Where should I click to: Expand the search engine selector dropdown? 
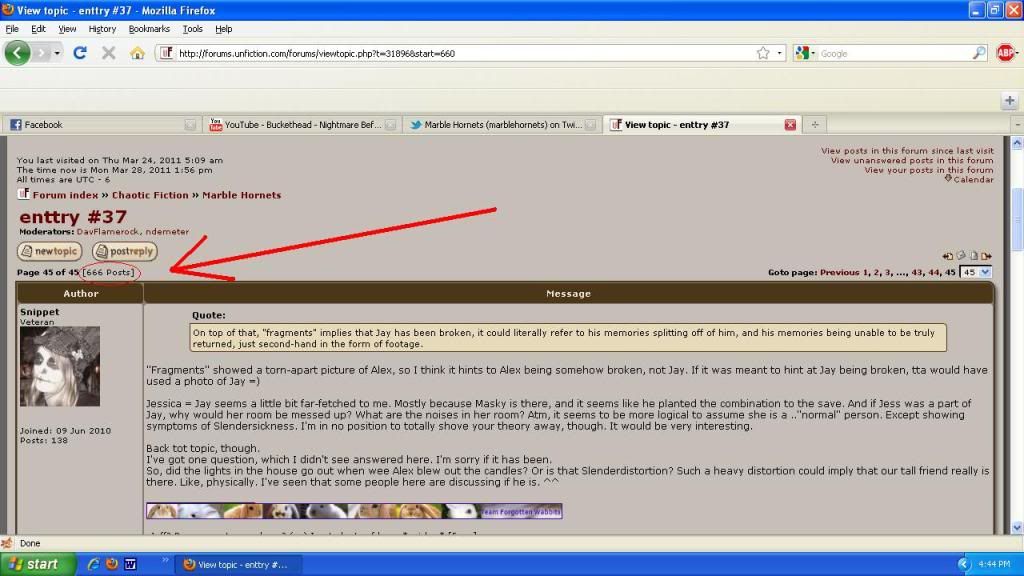pos(806,53)
